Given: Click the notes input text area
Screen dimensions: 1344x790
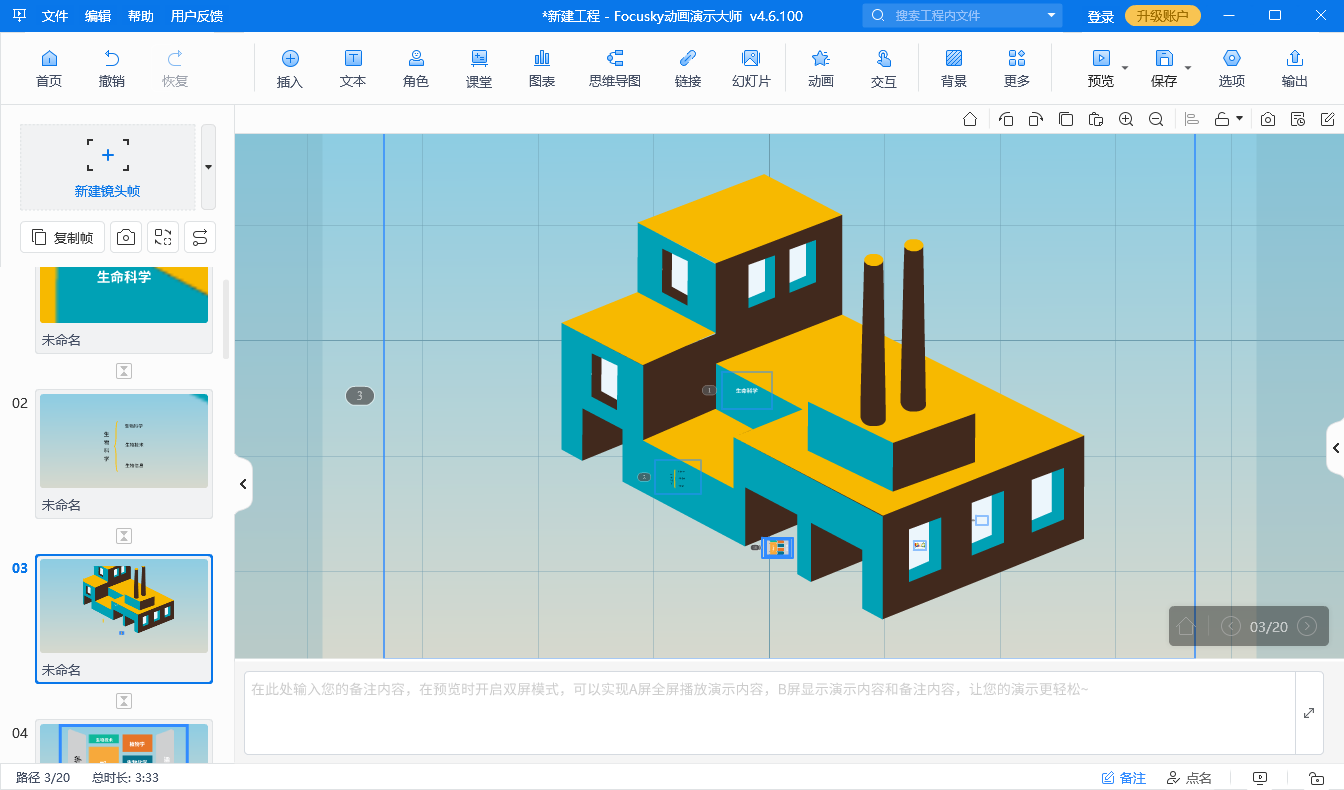Looking at the screenshot, I should click(770, 713).
